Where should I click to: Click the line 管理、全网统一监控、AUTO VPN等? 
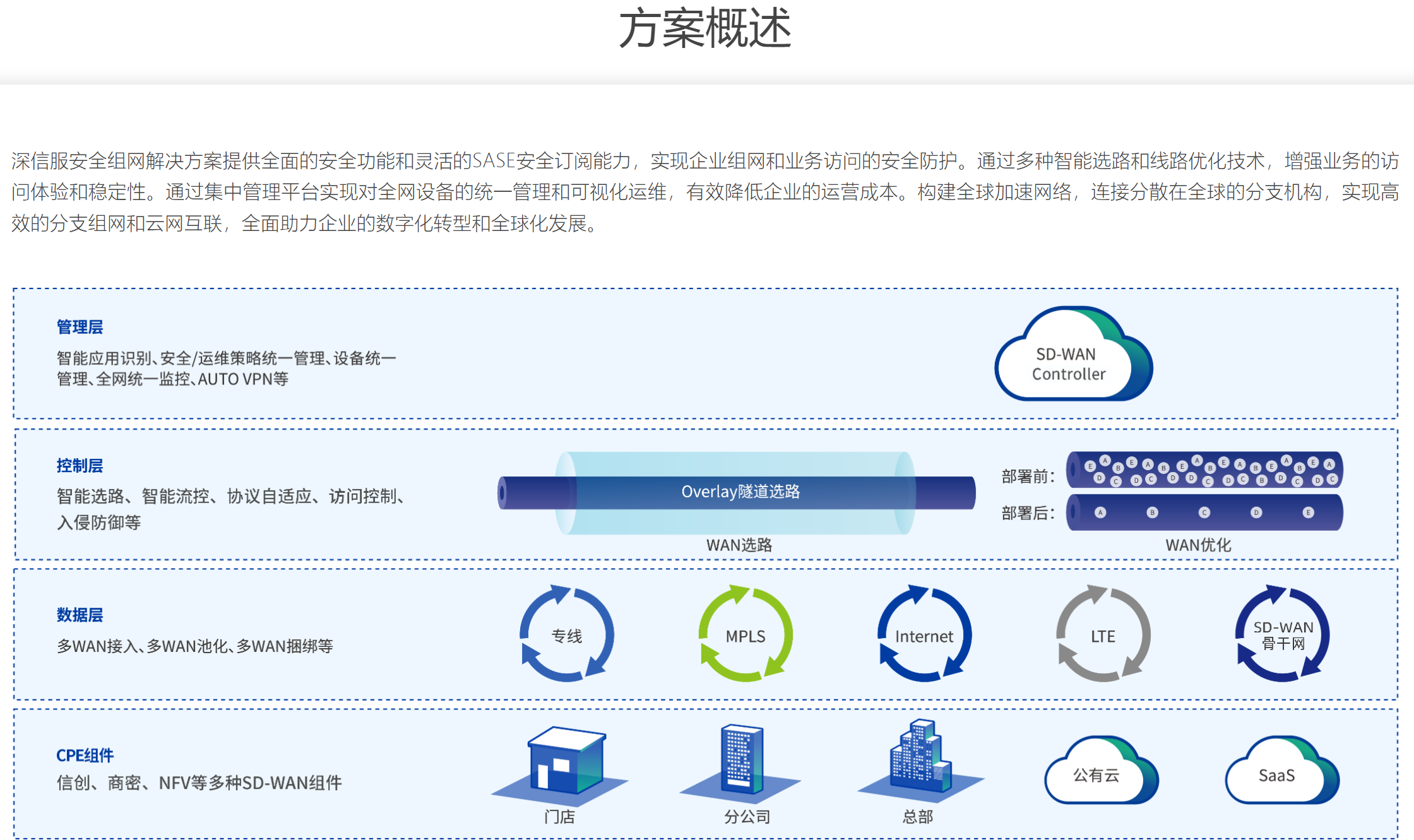172,379
